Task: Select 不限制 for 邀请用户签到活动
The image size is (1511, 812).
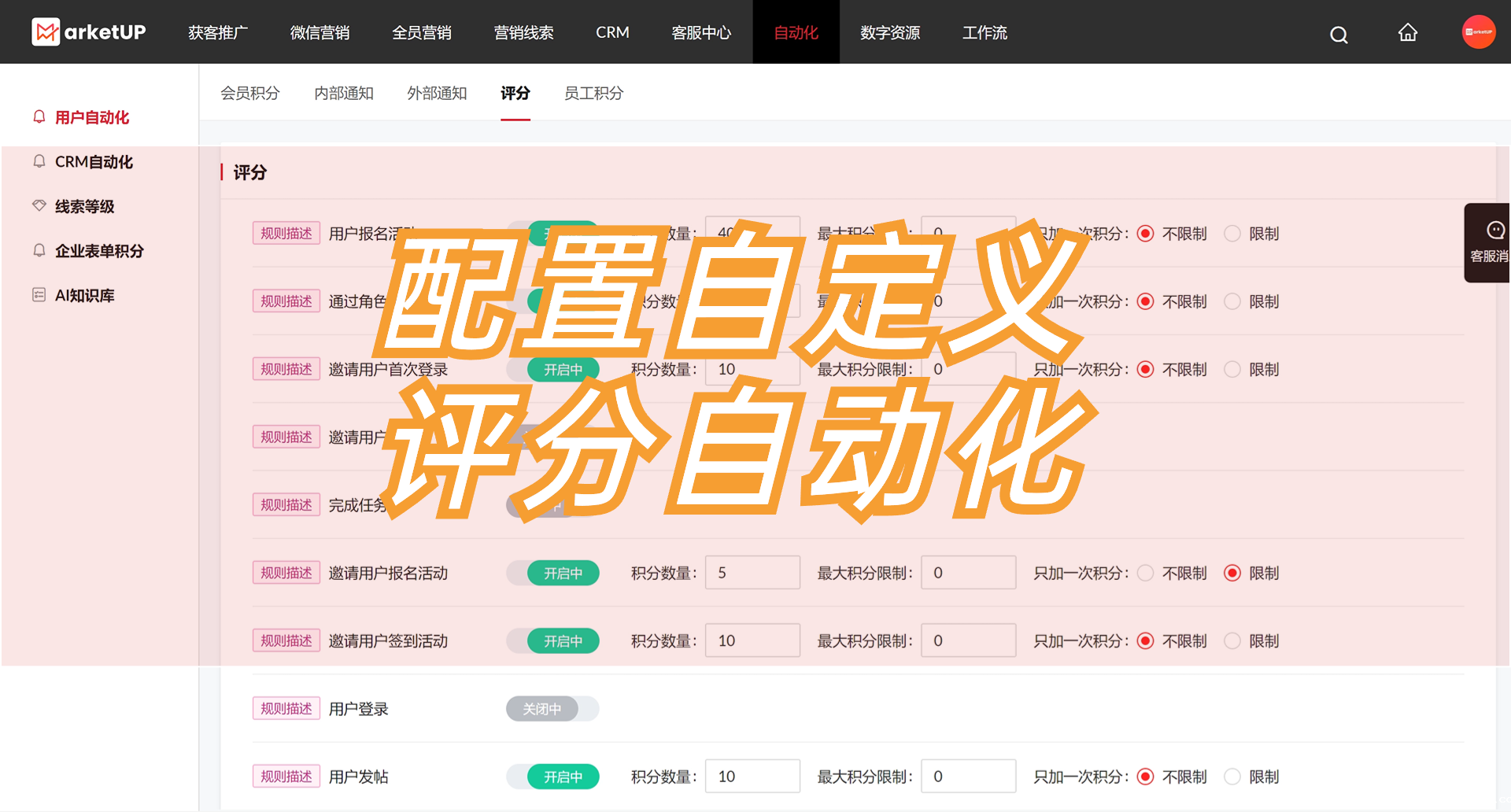Action: tap(1146, 640)
